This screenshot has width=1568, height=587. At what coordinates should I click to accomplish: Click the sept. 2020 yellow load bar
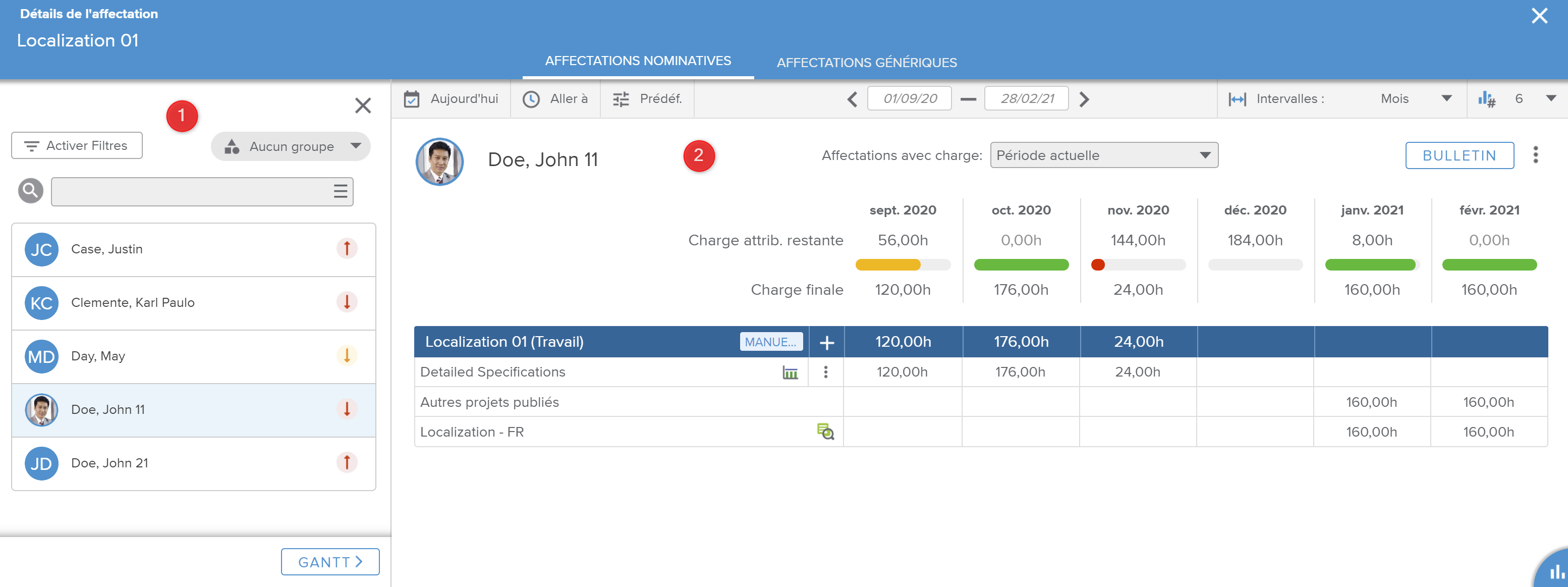click(x=887, y=265)
